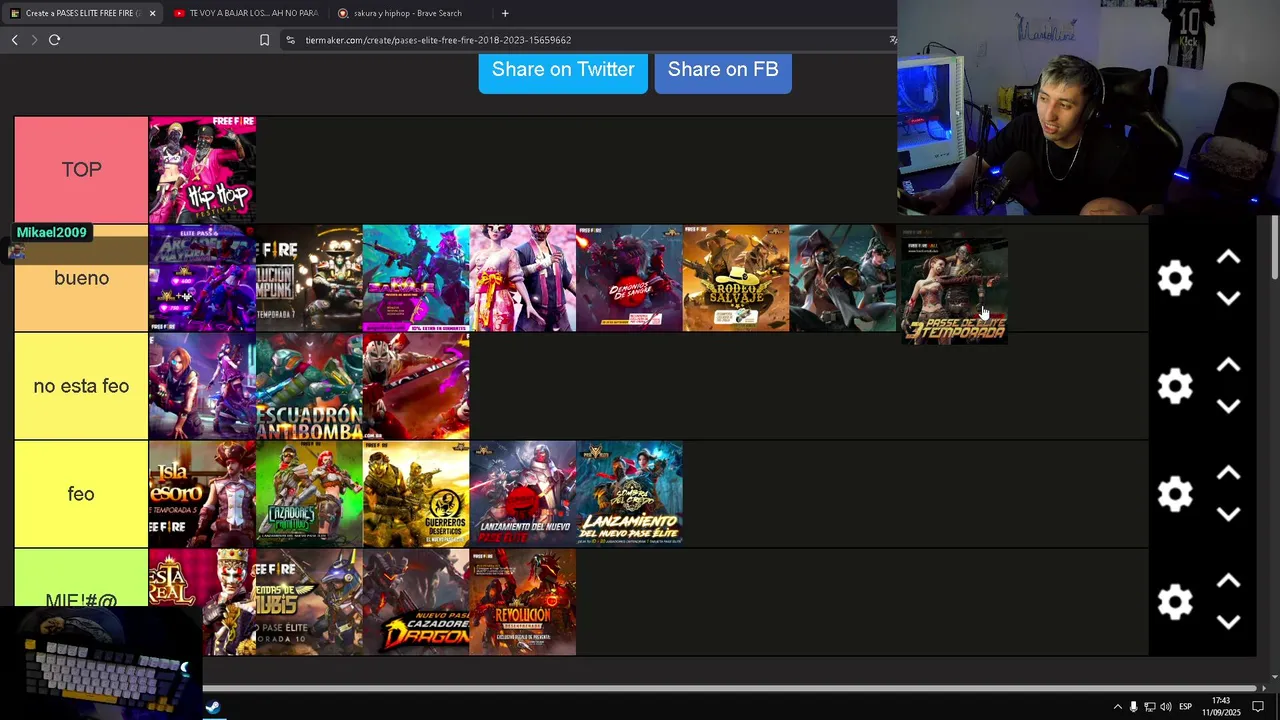
Task: Select the Sombra del Credo pass image
Action: 629,494
